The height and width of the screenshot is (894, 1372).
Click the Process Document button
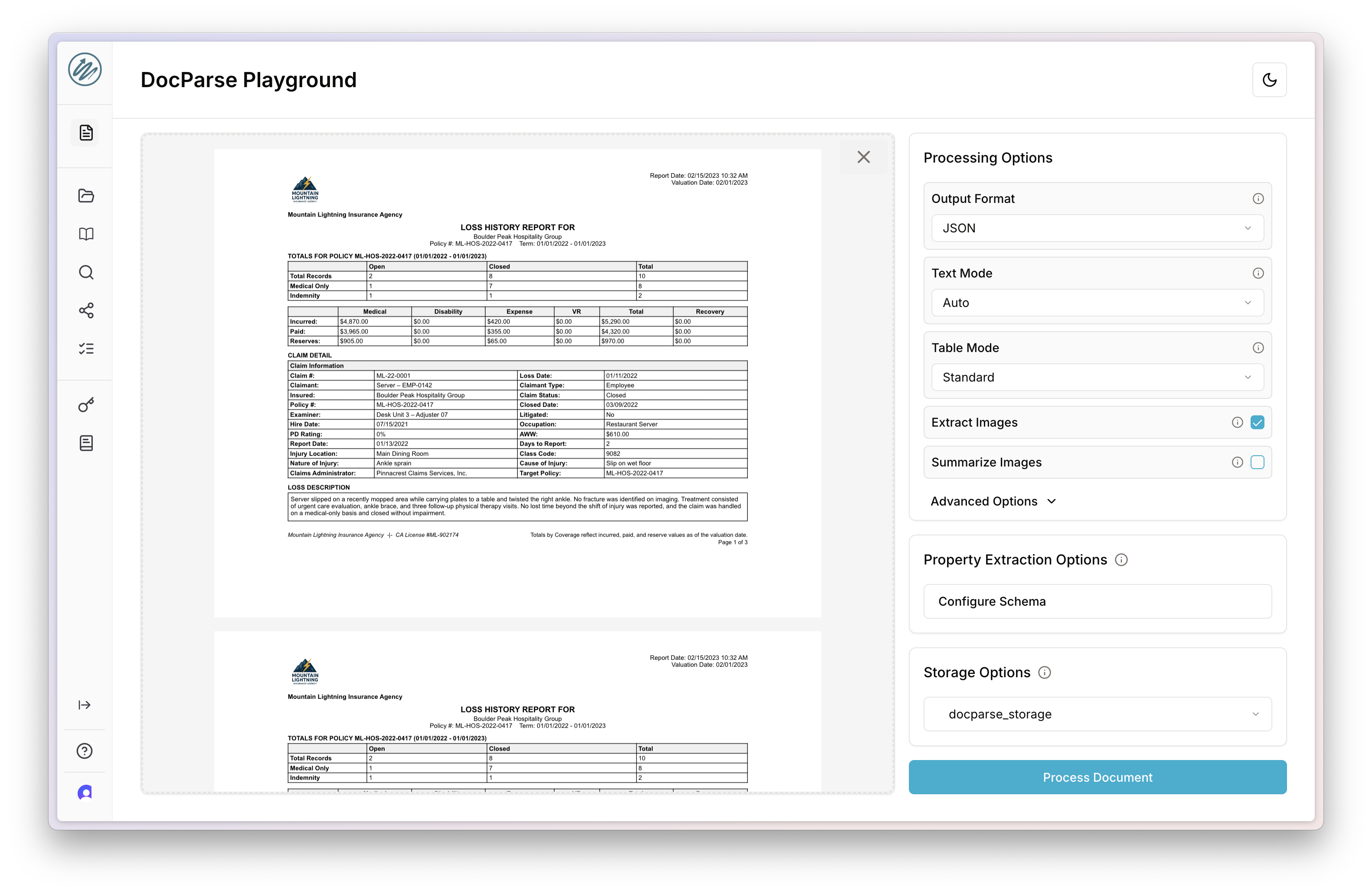pos(1097,777)
